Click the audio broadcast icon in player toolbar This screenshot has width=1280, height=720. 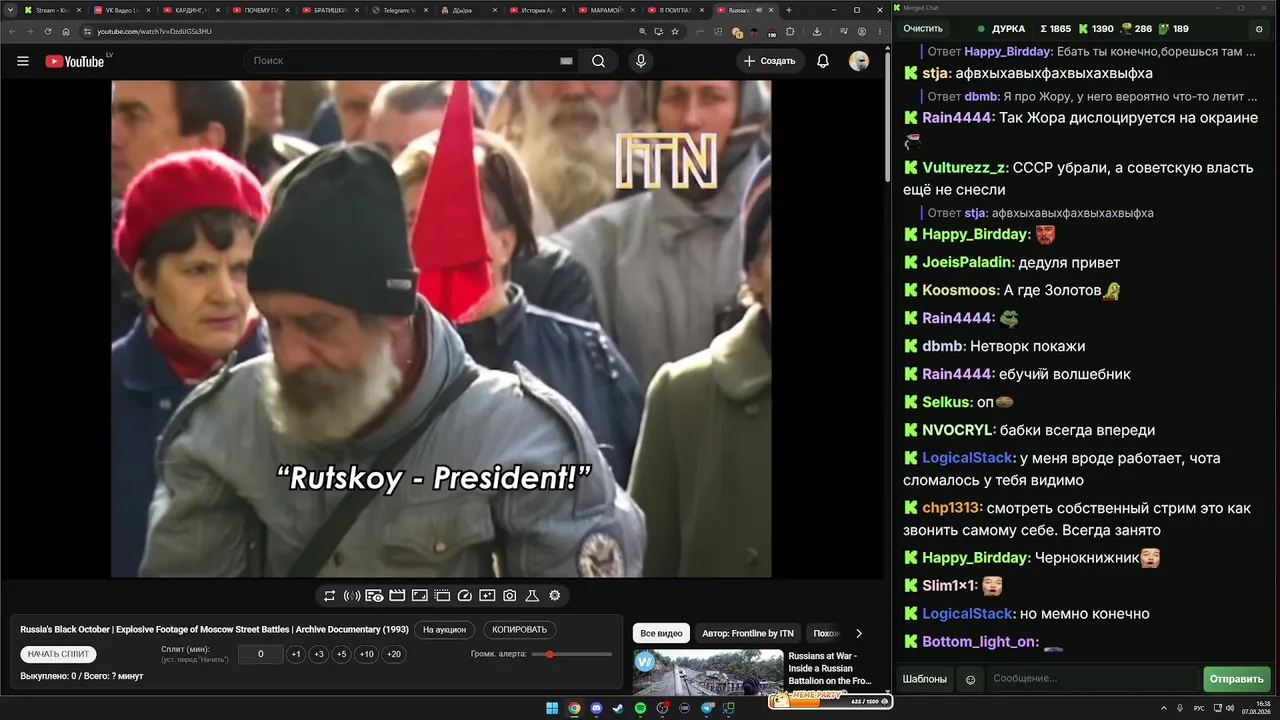(352, 596)
